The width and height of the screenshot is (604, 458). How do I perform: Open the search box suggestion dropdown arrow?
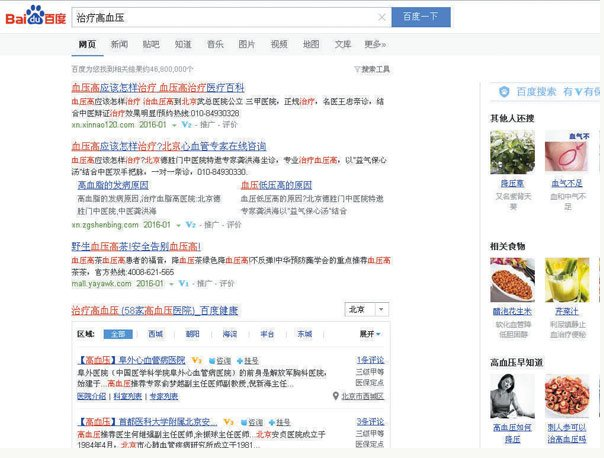[x=383, y=17]
